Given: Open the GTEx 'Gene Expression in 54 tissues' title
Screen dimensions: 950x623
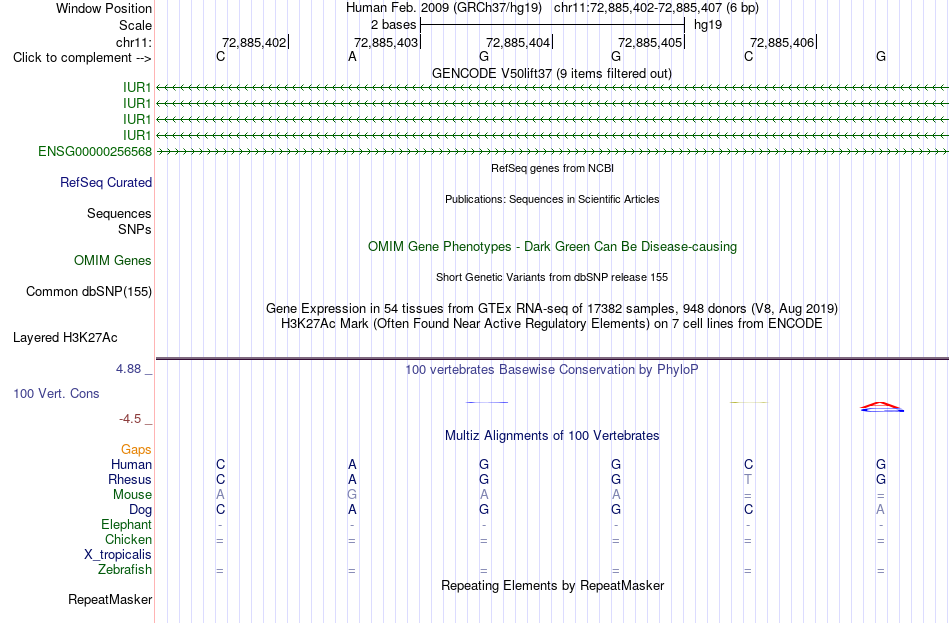Looking at the screenshot, I should [552, 308].
